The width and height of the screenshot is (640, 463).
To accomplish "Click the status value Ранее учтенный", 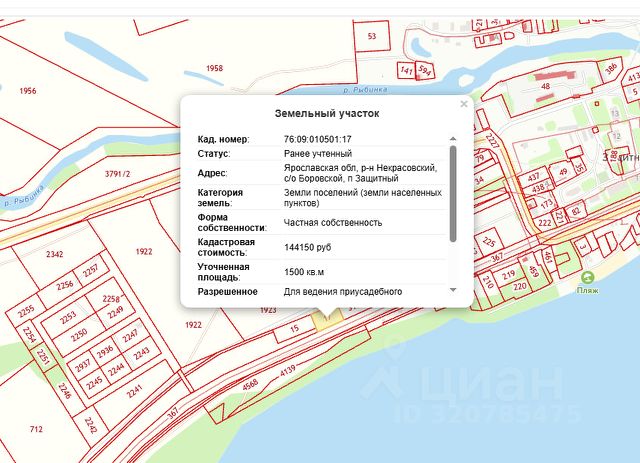I will (318, 154).
